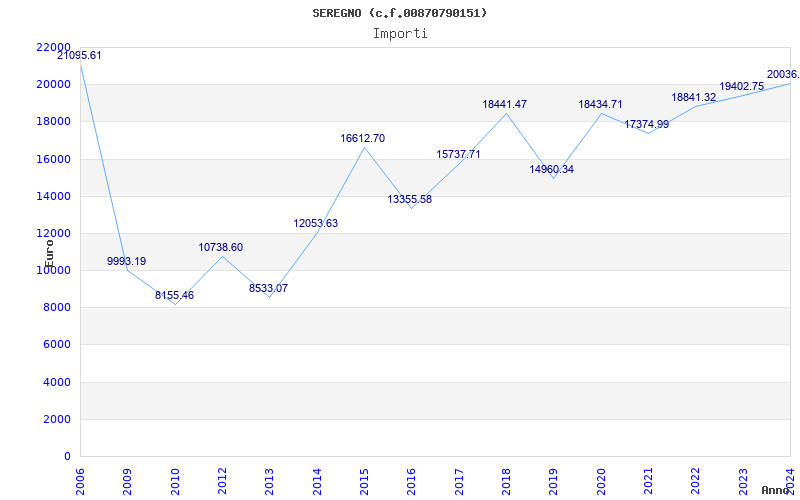Click the 16000 y-axis value

[53, 159]
